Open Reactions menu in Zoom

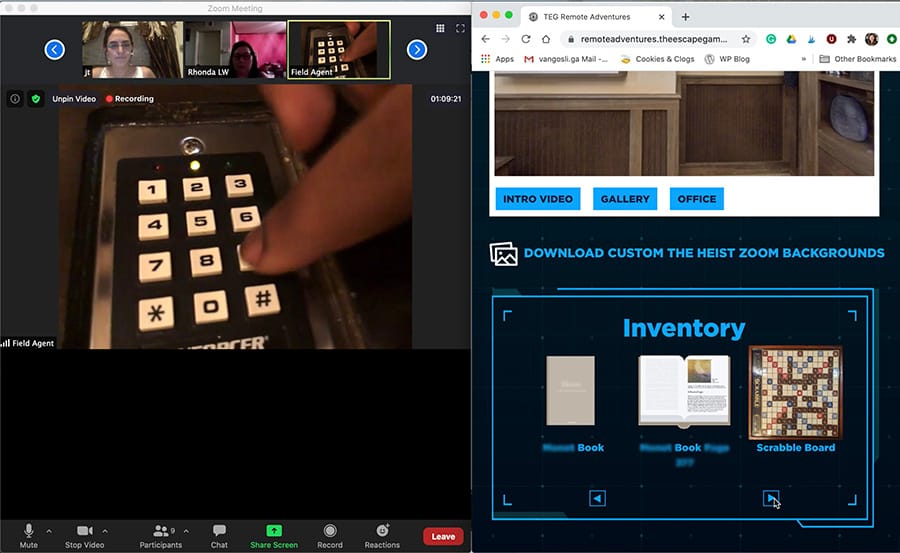(382, 536)
